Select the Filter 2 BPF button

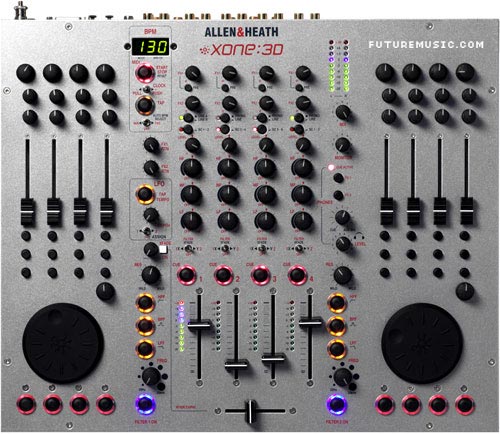(337, 326)
